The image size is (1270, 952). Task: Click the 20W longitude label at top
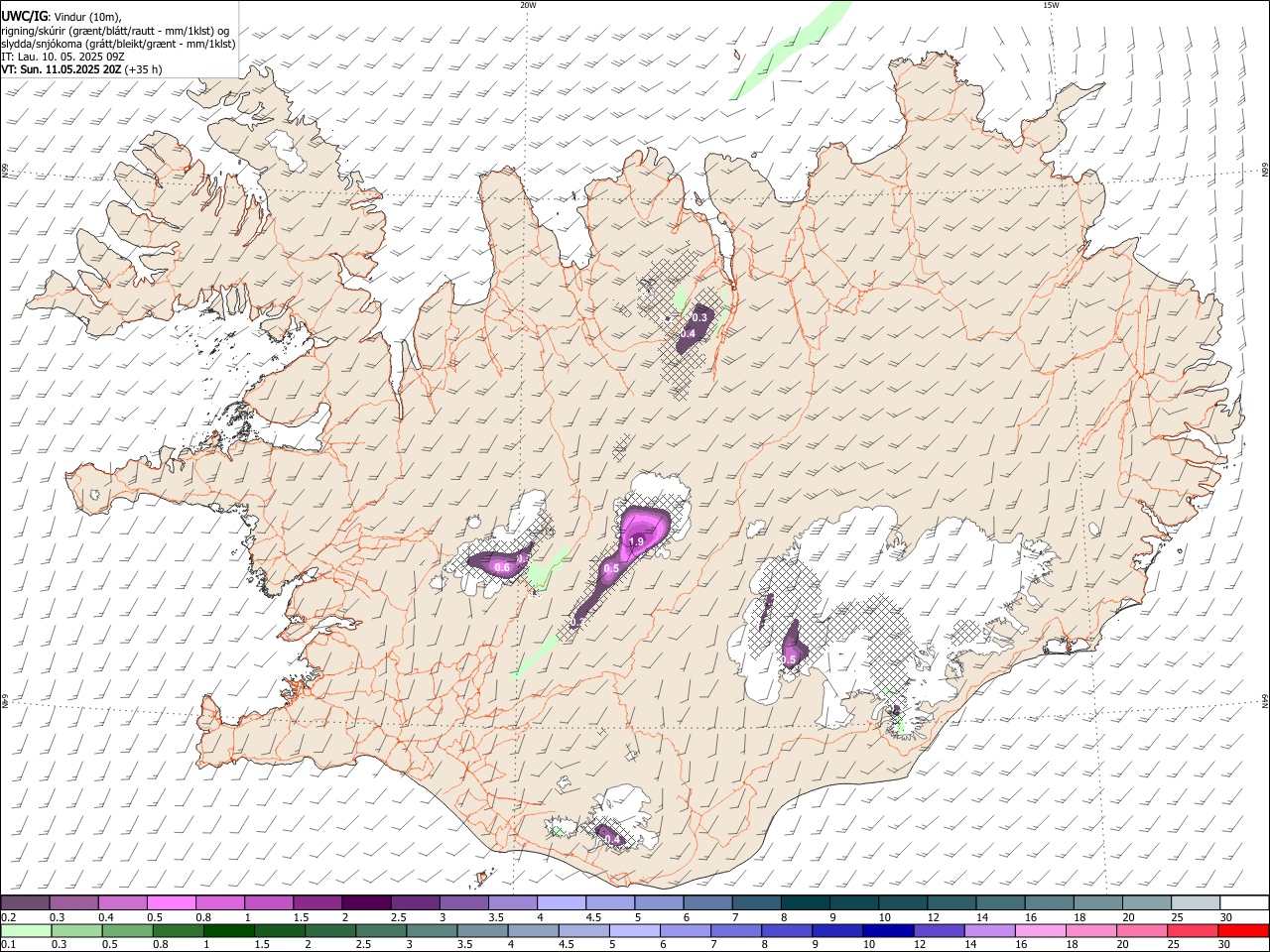coord(528,5)
